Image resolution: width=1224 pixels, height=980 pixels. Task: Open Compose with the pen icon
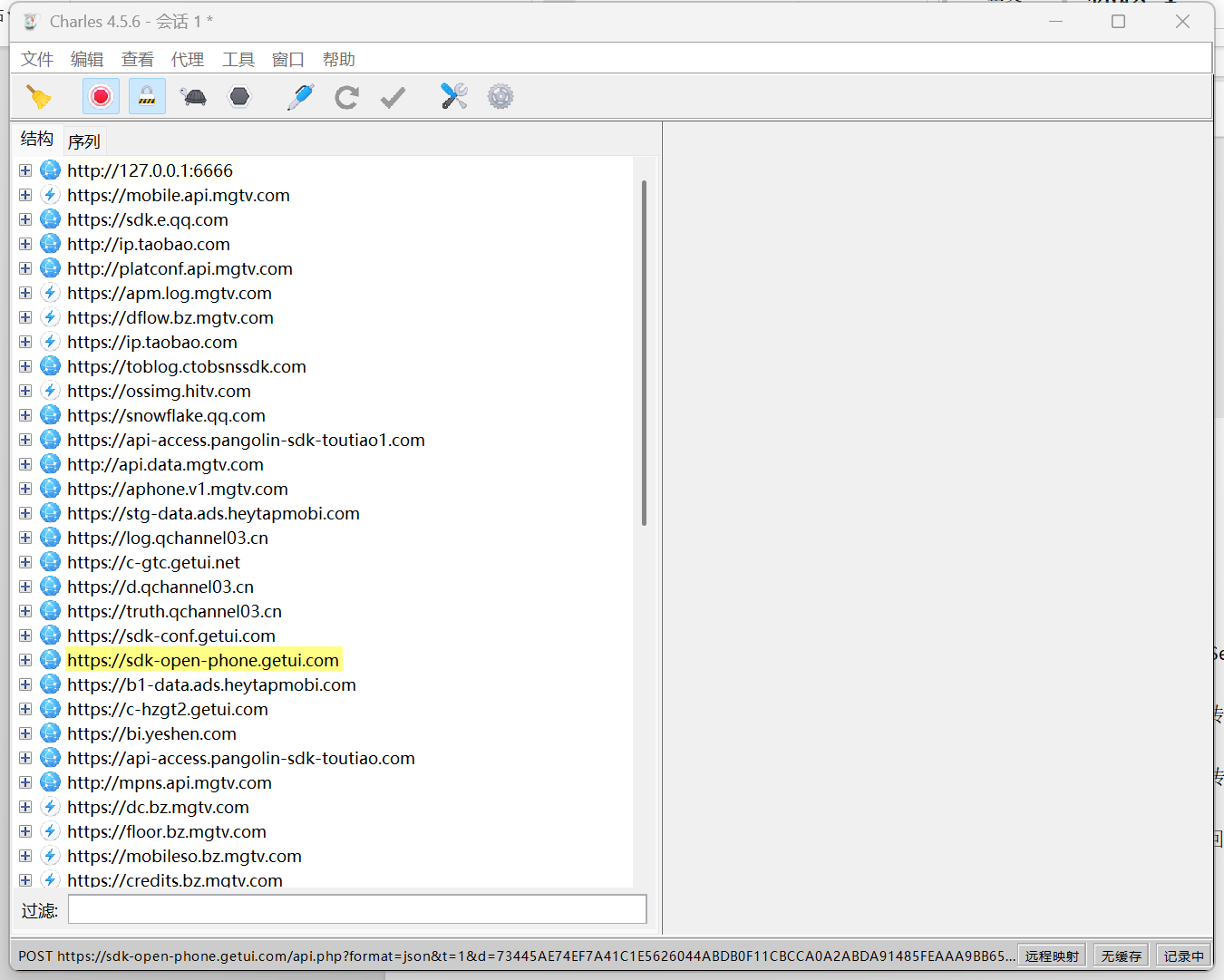pyautogui.click(x=300, y=96)
